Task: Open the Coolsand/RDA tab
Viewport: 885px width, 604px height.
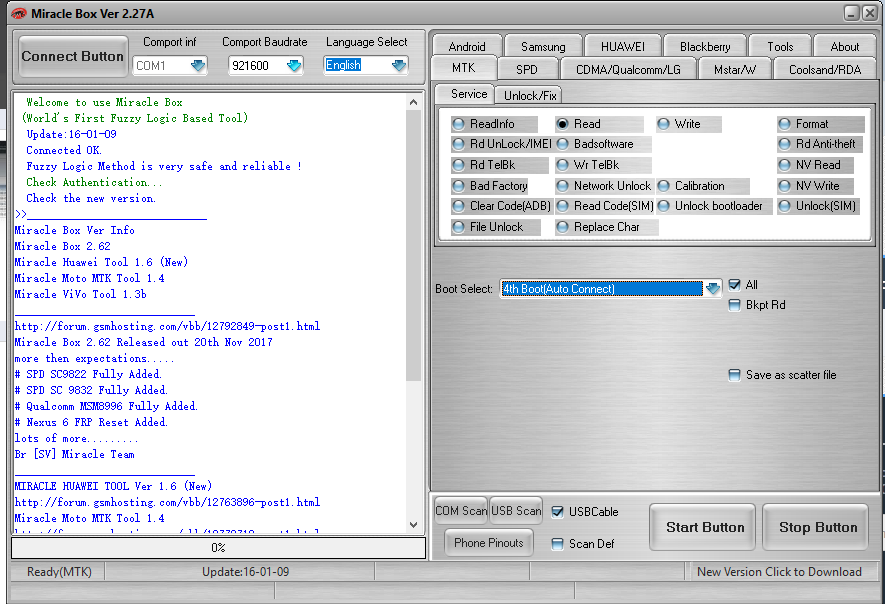Action: (x=825, y=69)
